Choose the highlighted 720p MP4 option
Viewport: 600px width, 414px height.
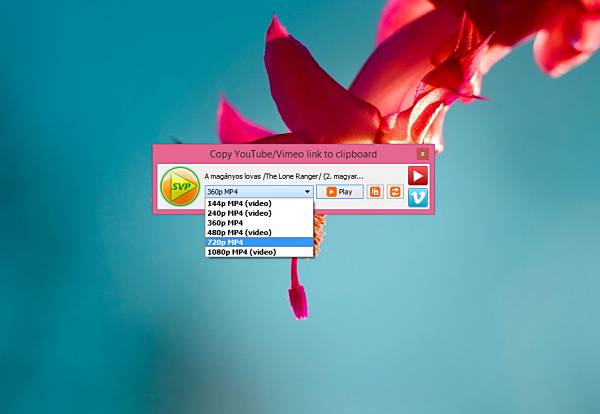(x=259, y=242)
